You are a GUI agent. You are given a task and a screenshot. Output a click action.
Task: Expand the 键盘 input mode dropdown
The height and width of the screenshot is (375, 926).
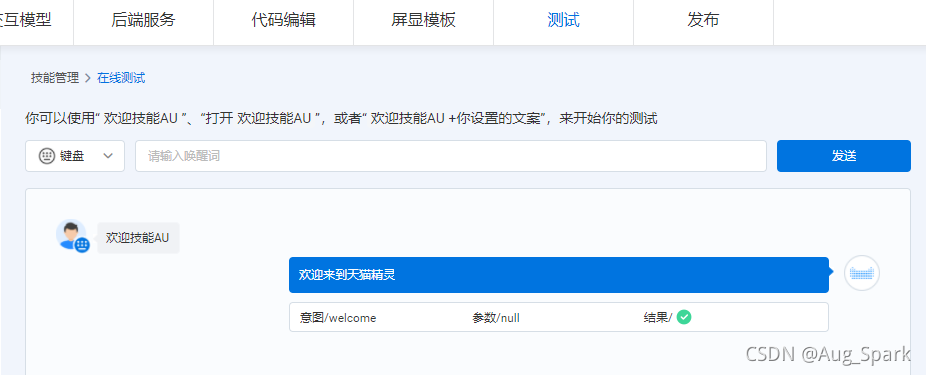pyautogui.click(x=75, y=156)
